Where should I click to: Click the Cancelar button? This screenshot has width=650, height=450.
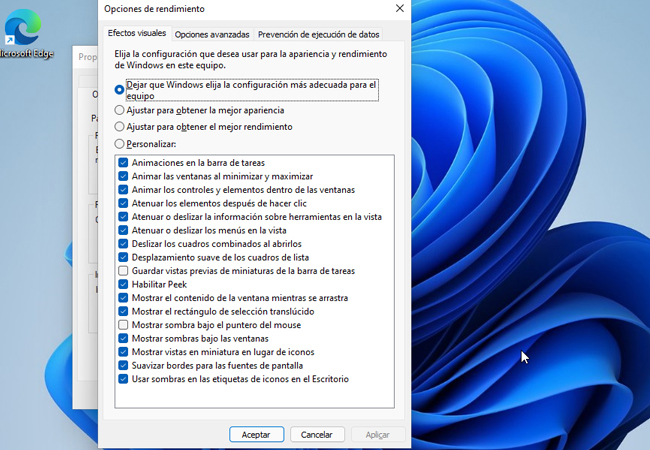pyautogui.click(x=317, y=434)
